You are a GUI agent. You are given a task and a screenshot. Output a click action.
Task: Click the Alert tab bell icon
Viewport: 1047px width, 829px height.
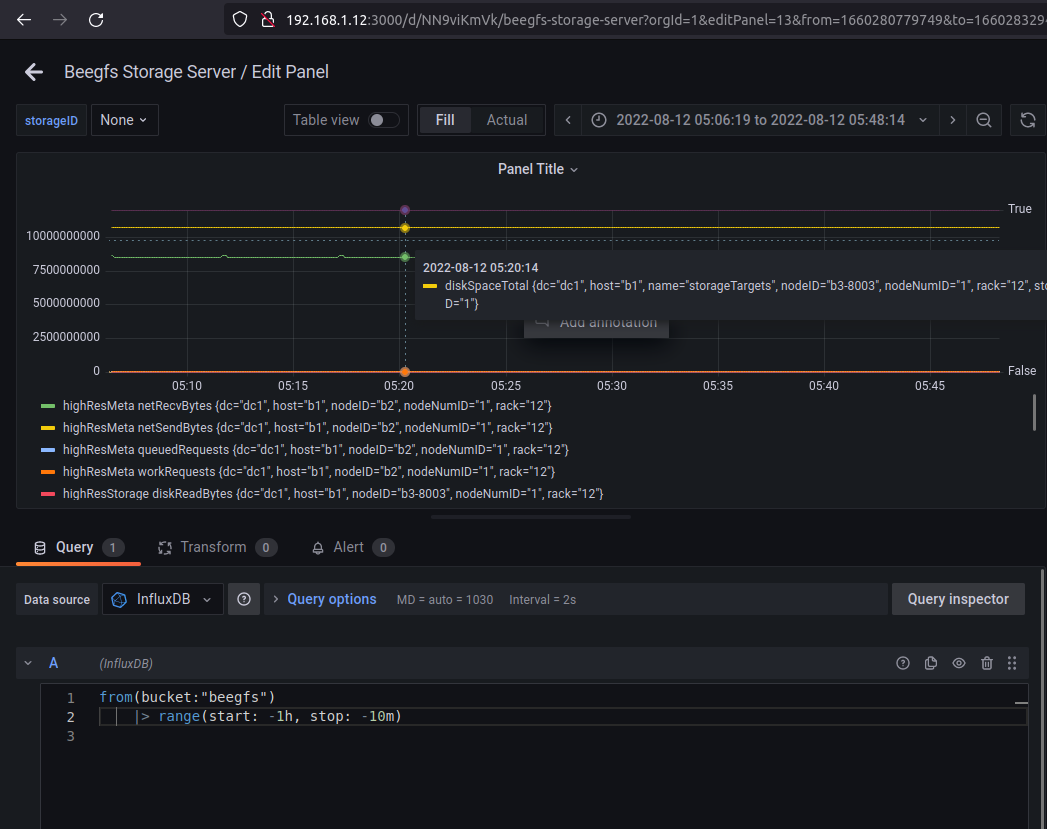318,548
